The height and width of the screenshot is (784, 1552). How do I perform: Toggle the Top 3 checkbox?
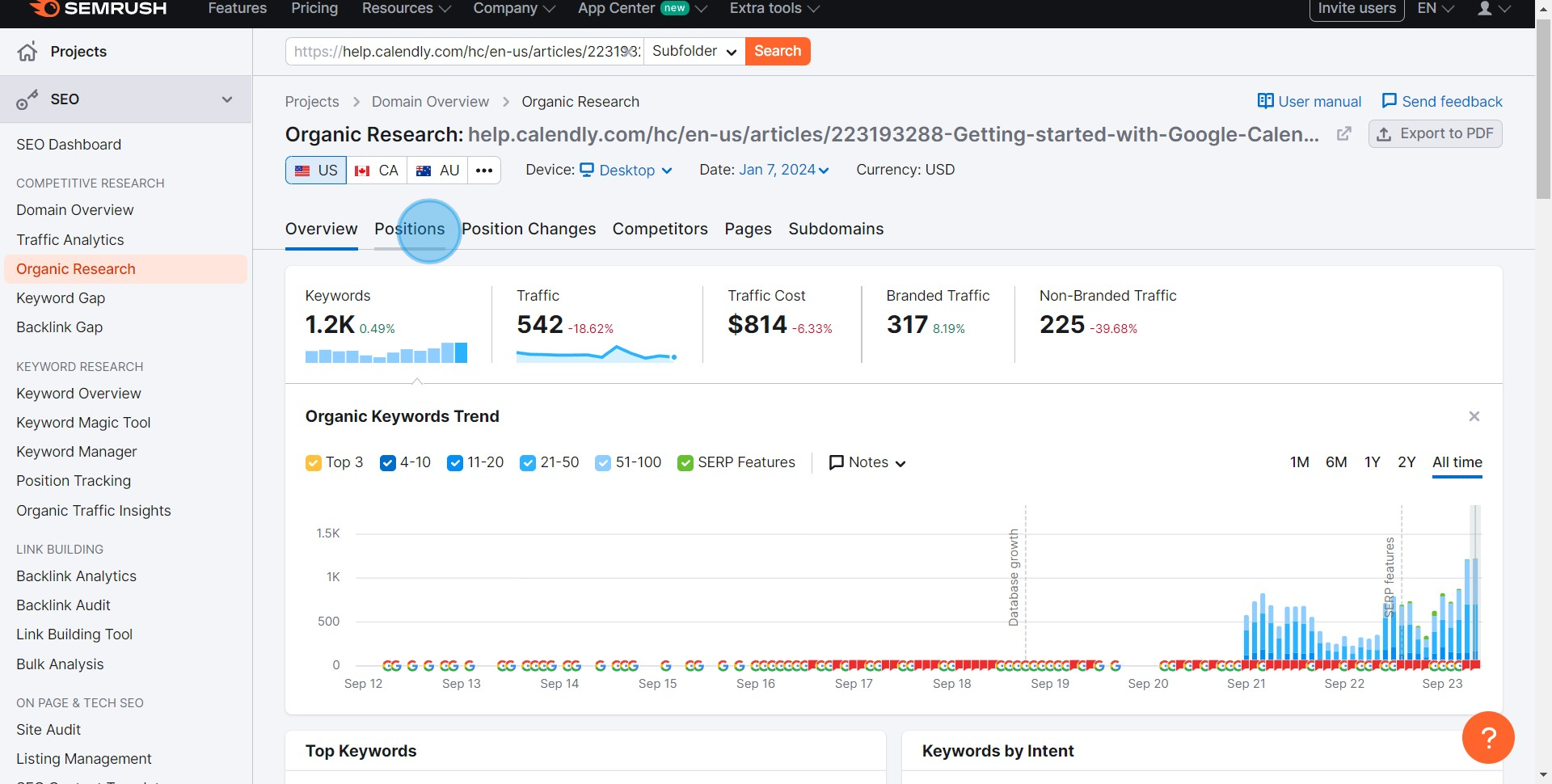point(314,463)
